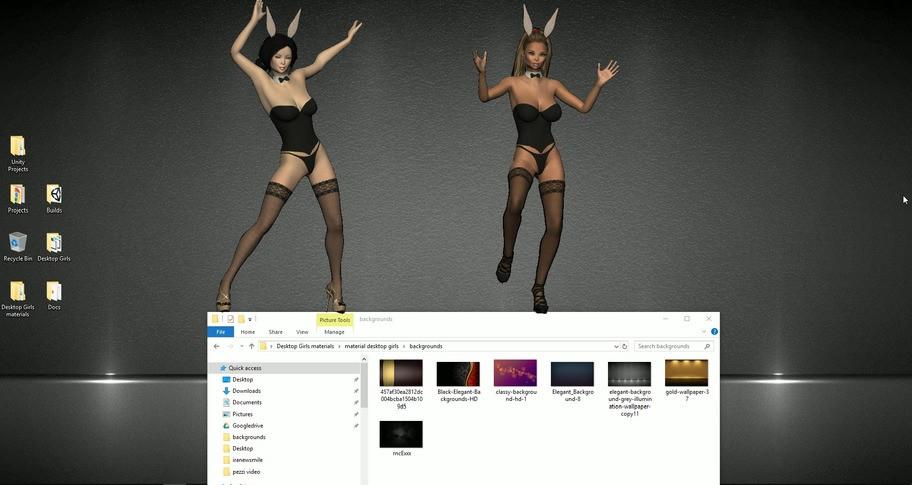Click pin icon next to Downloads
The width and height of the screenshot is (912, 485).
click(356, 391)
